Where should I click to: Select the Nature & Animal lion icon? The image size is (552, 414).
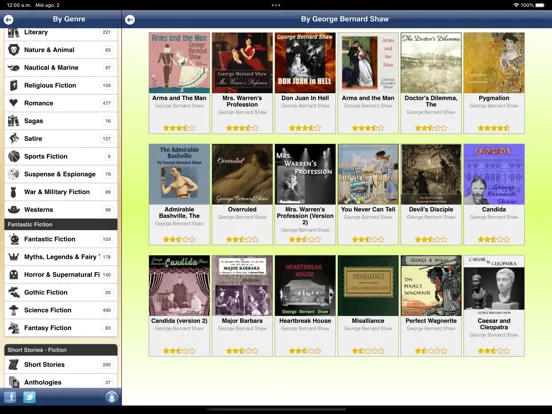pos(14,50)
